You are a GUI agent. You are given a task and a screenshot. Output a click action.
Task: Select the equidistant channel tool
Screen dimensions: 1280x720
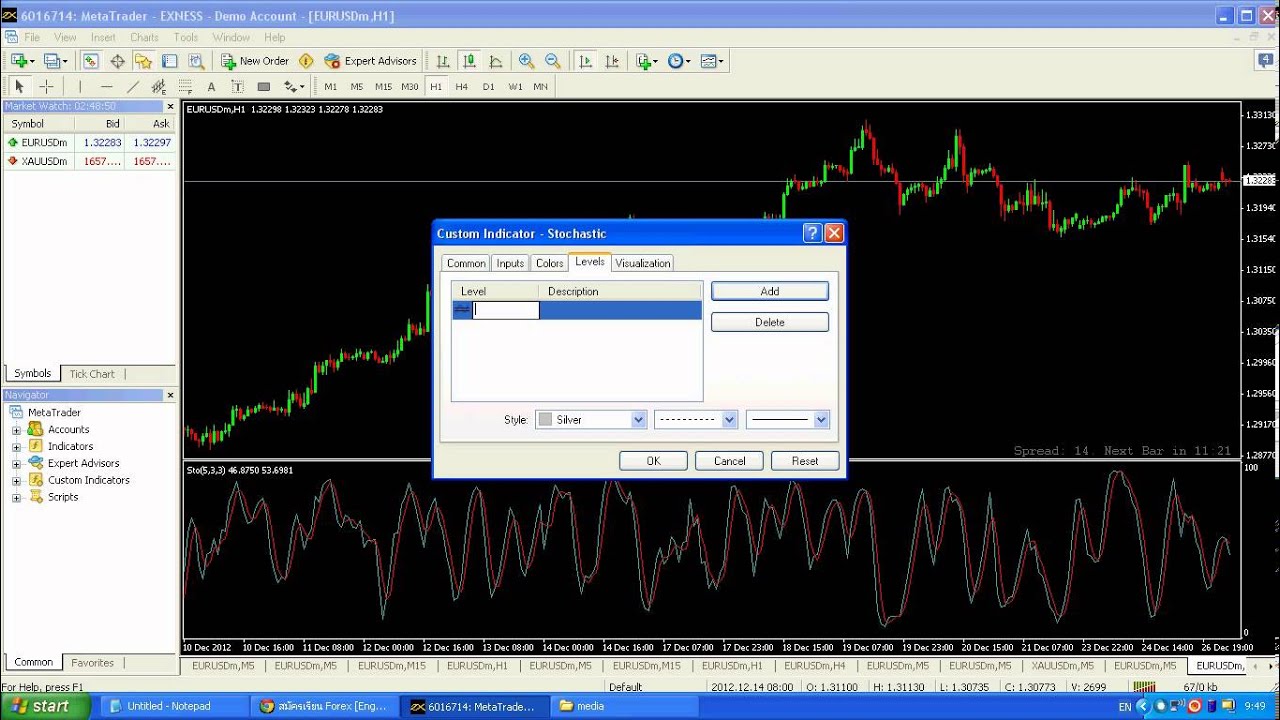(158, 87)
